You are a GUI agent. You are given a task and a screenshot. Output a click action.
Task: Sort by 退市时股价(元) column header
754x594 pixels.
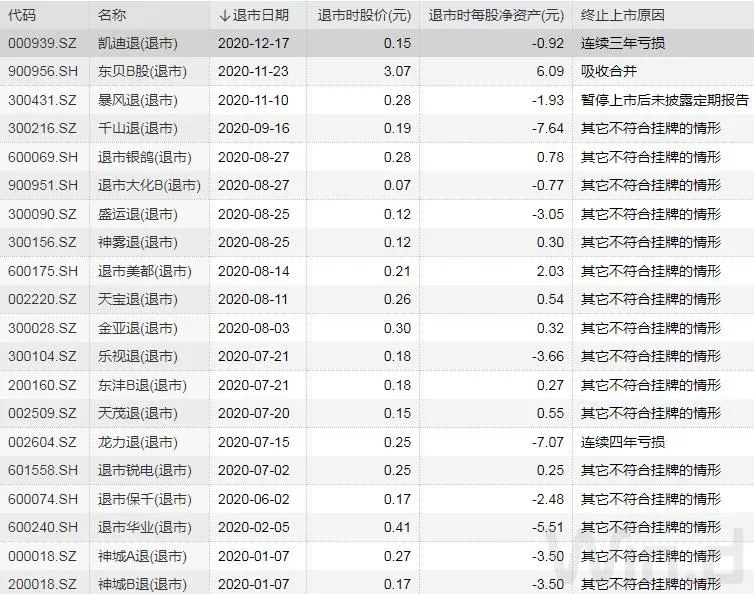[364, 15]
